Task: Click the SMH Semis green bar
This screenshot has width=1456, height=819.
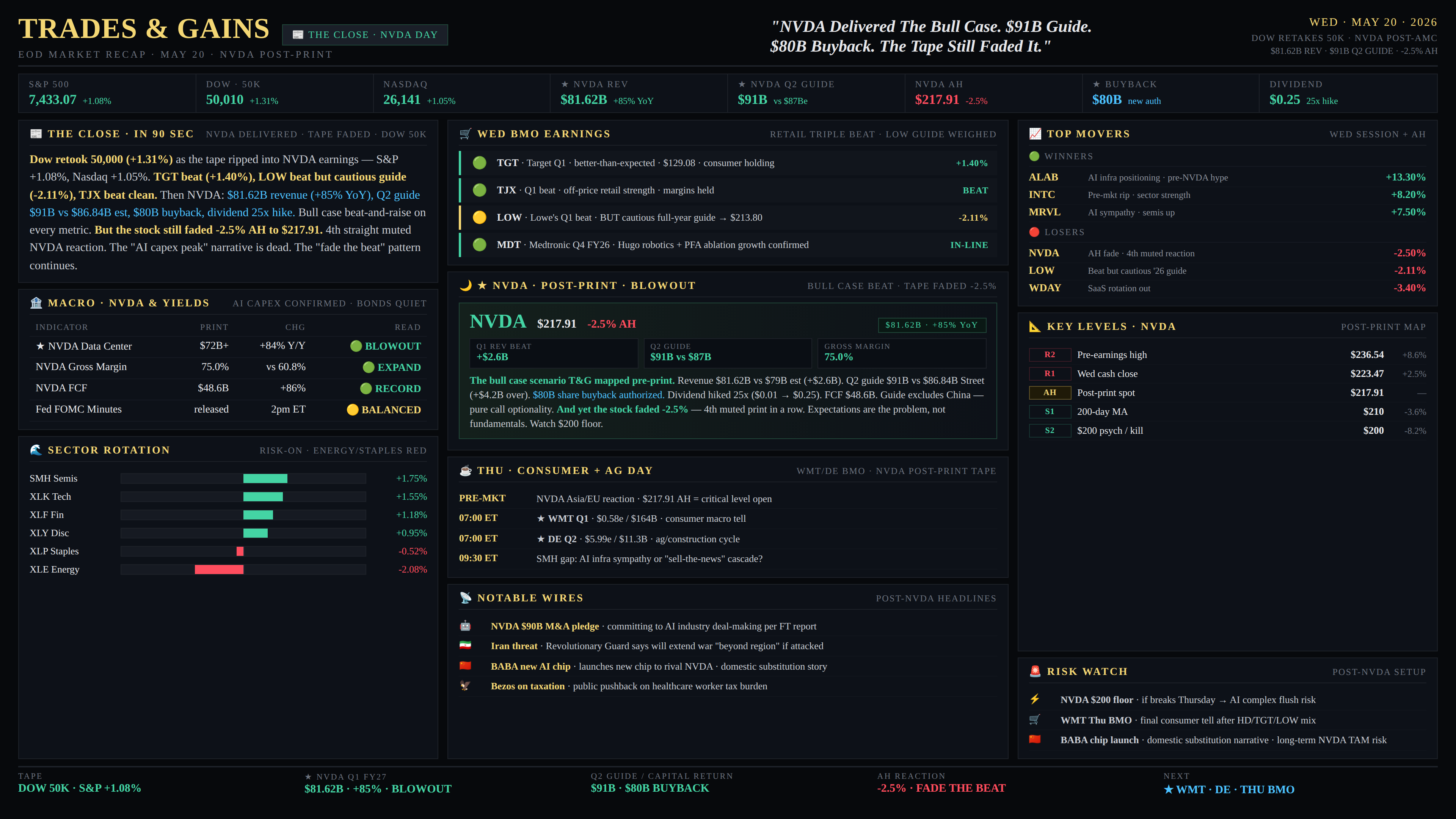Action: click(x=265, y=479)
